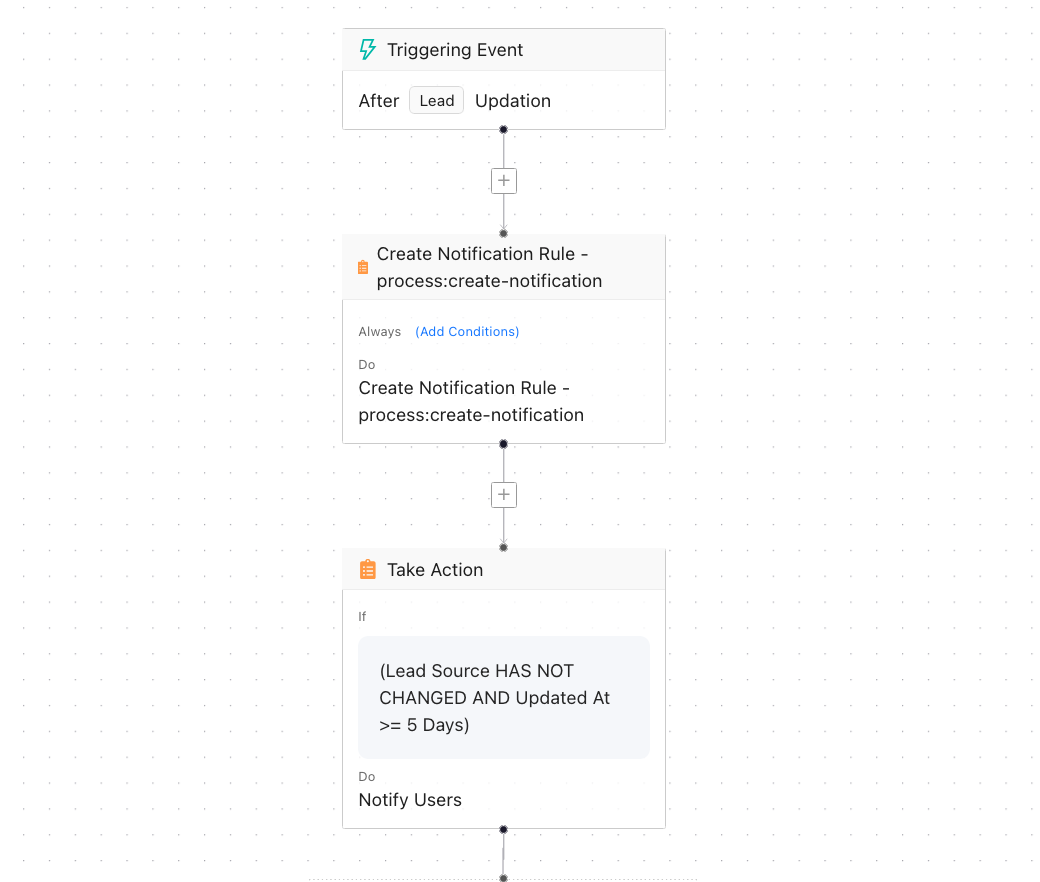Click the Triggering Event header
Screen dimensions: 1040x882
pyautogui.click(x=455, y=49)
